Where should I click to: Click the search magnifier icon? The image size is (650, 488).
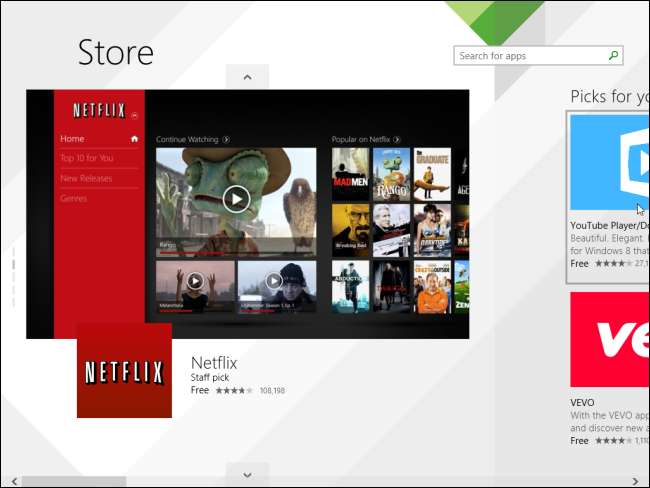613,56
